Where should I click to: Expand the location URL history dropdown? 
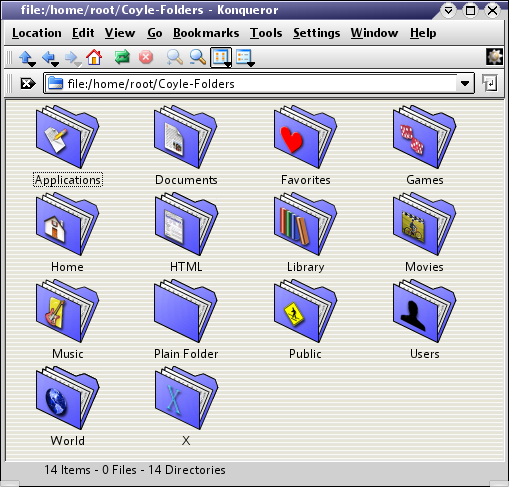pos(465,83)
